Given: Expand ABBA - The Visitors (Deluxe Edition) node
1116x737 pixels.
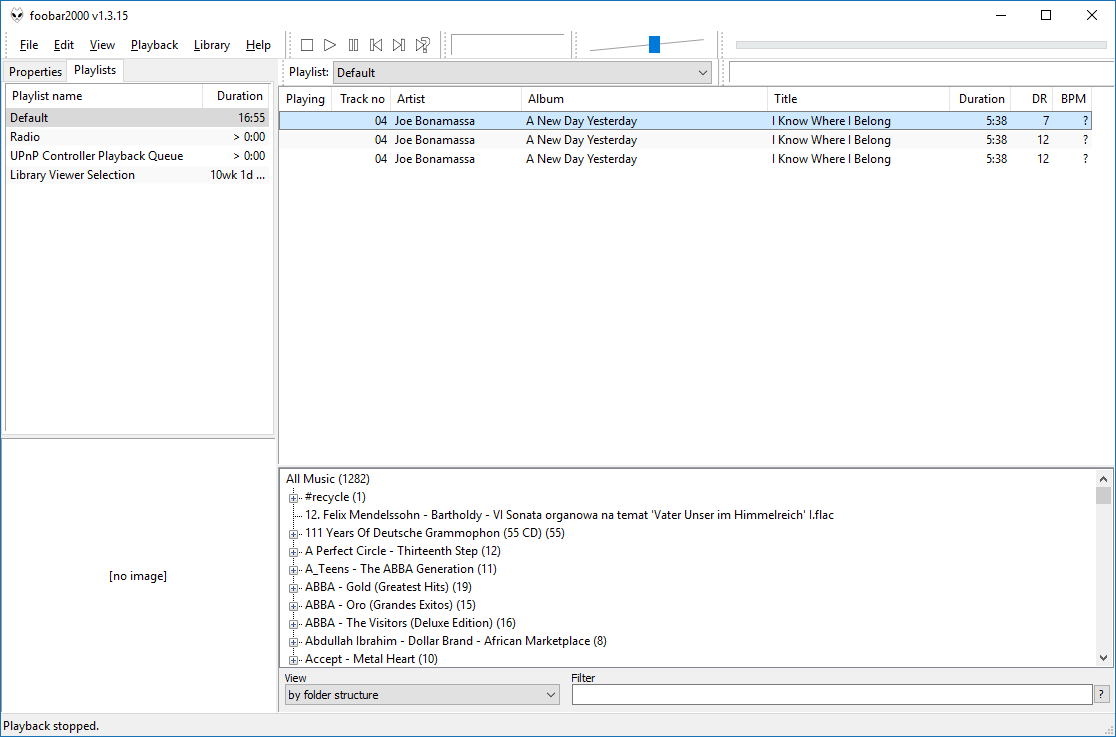Looking at the screenshot, I should point(293,624).
